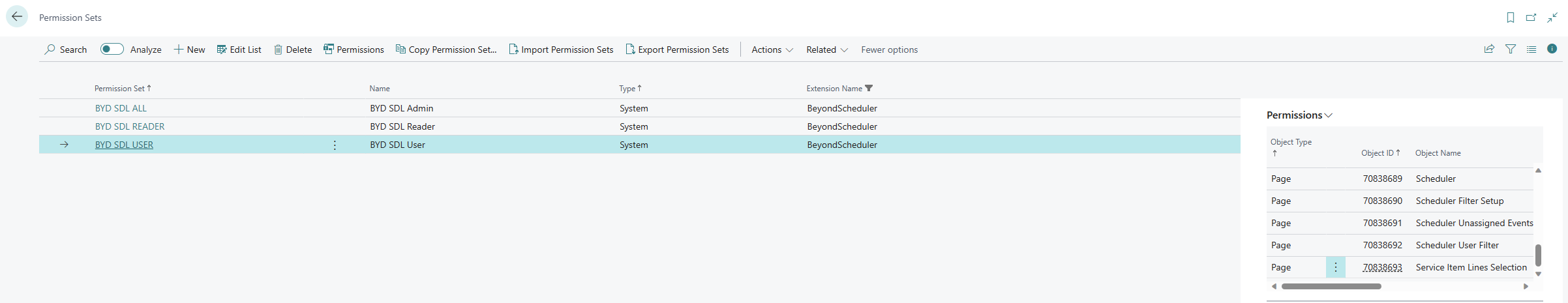The width and height of the screenshot is (1568, 303).
Task: Click the share icon in toolbar
Action: 1489,49
